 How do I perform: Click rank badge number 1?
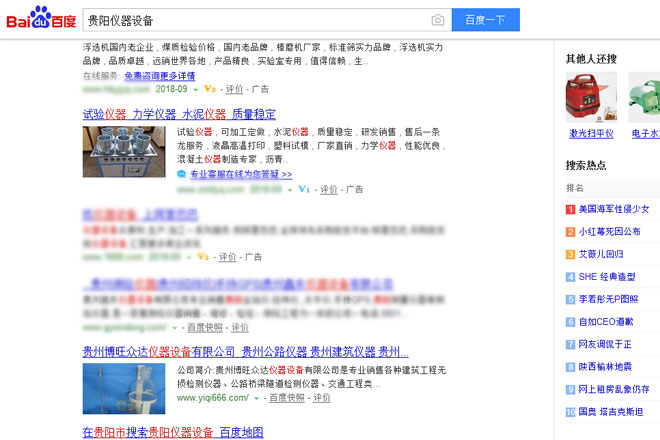pos(570,209)
